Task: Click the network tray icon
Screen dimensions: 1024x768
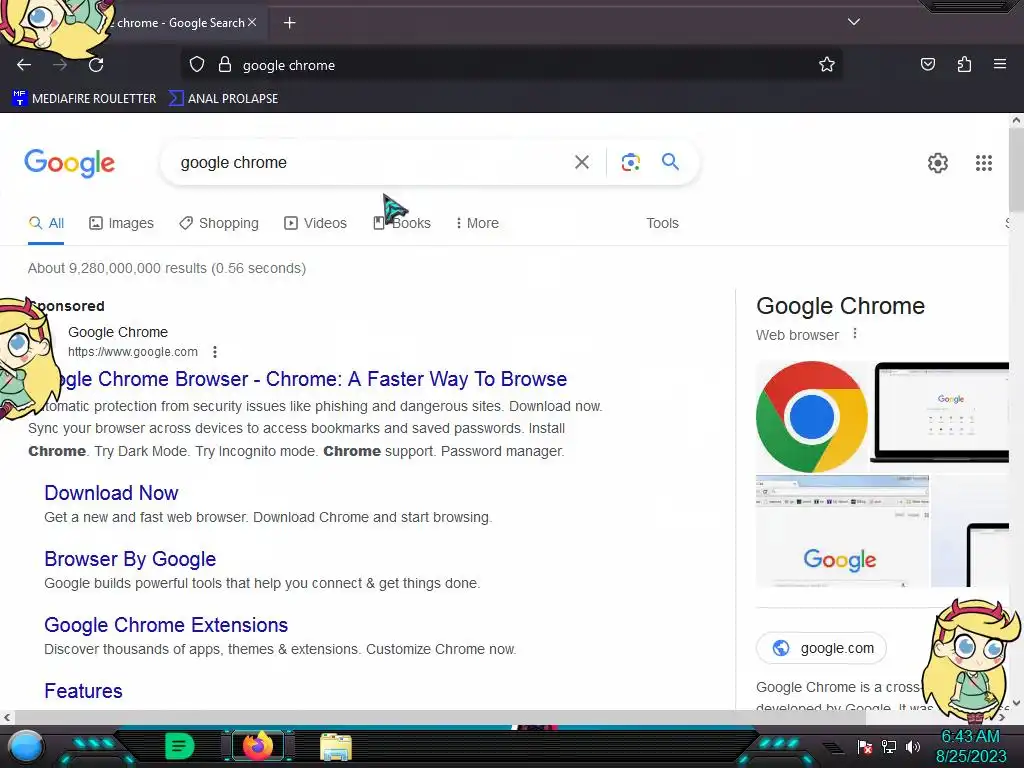Action: pos(888,746)
